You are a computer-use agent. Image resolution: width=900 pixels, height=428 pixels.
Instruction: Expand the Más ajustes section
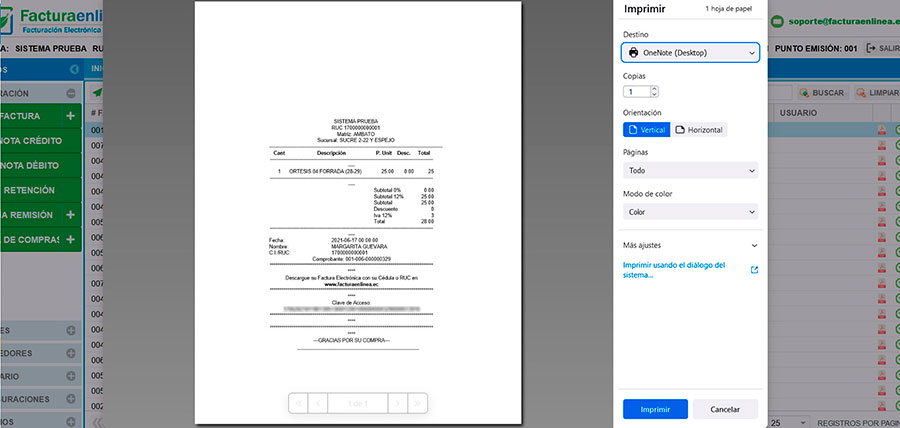tap(690, 245)
